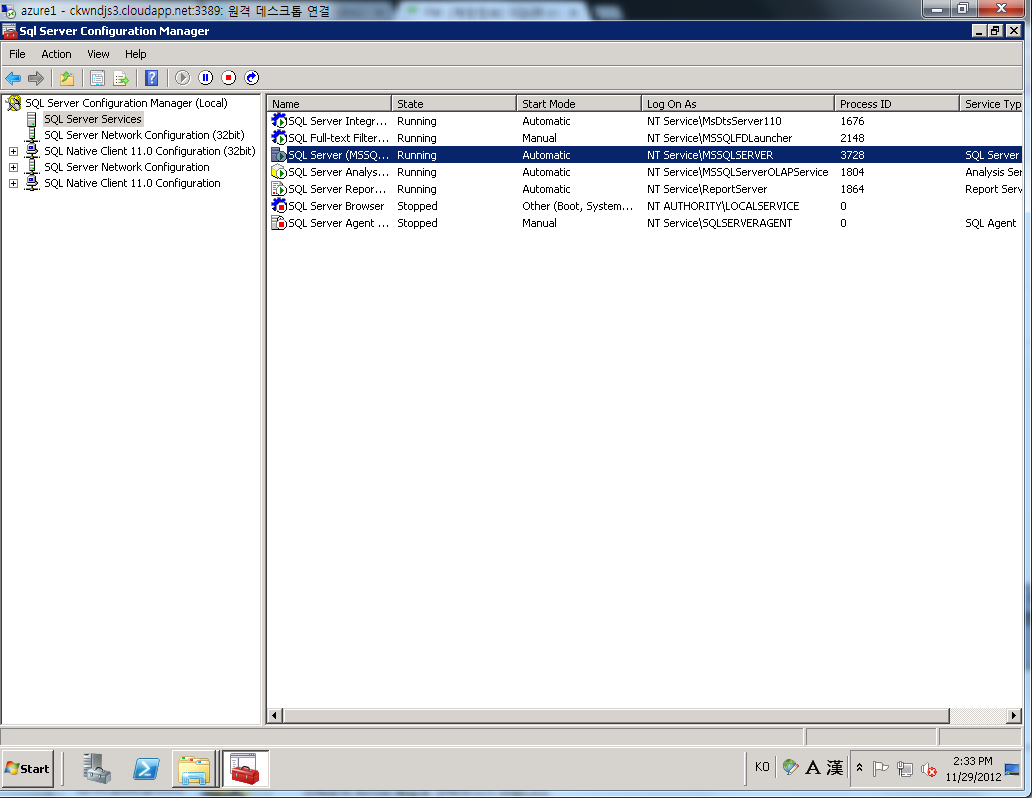Stop the selected service with the red stop icon
This screenshot has height=798, width=1032.
pos(228,78)
